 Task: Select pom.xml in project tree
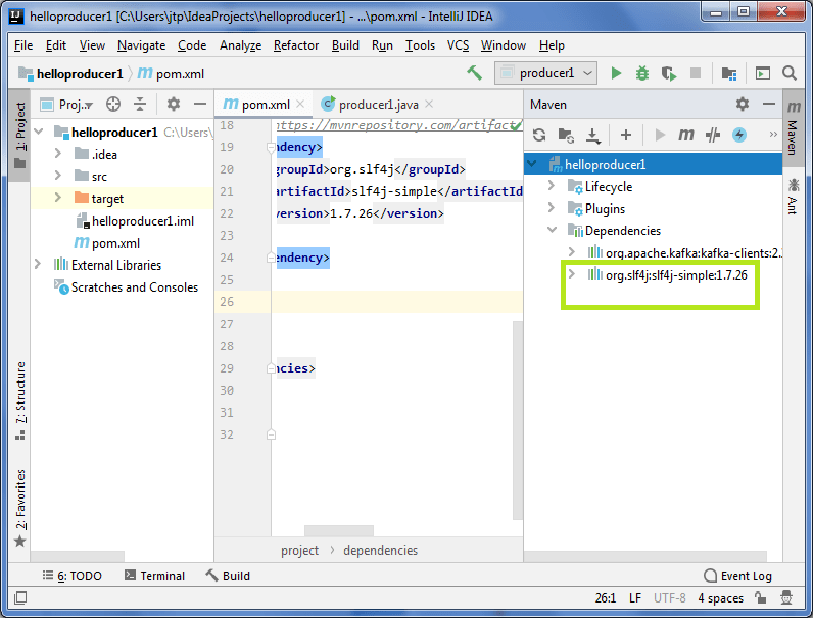coord(107,243)
